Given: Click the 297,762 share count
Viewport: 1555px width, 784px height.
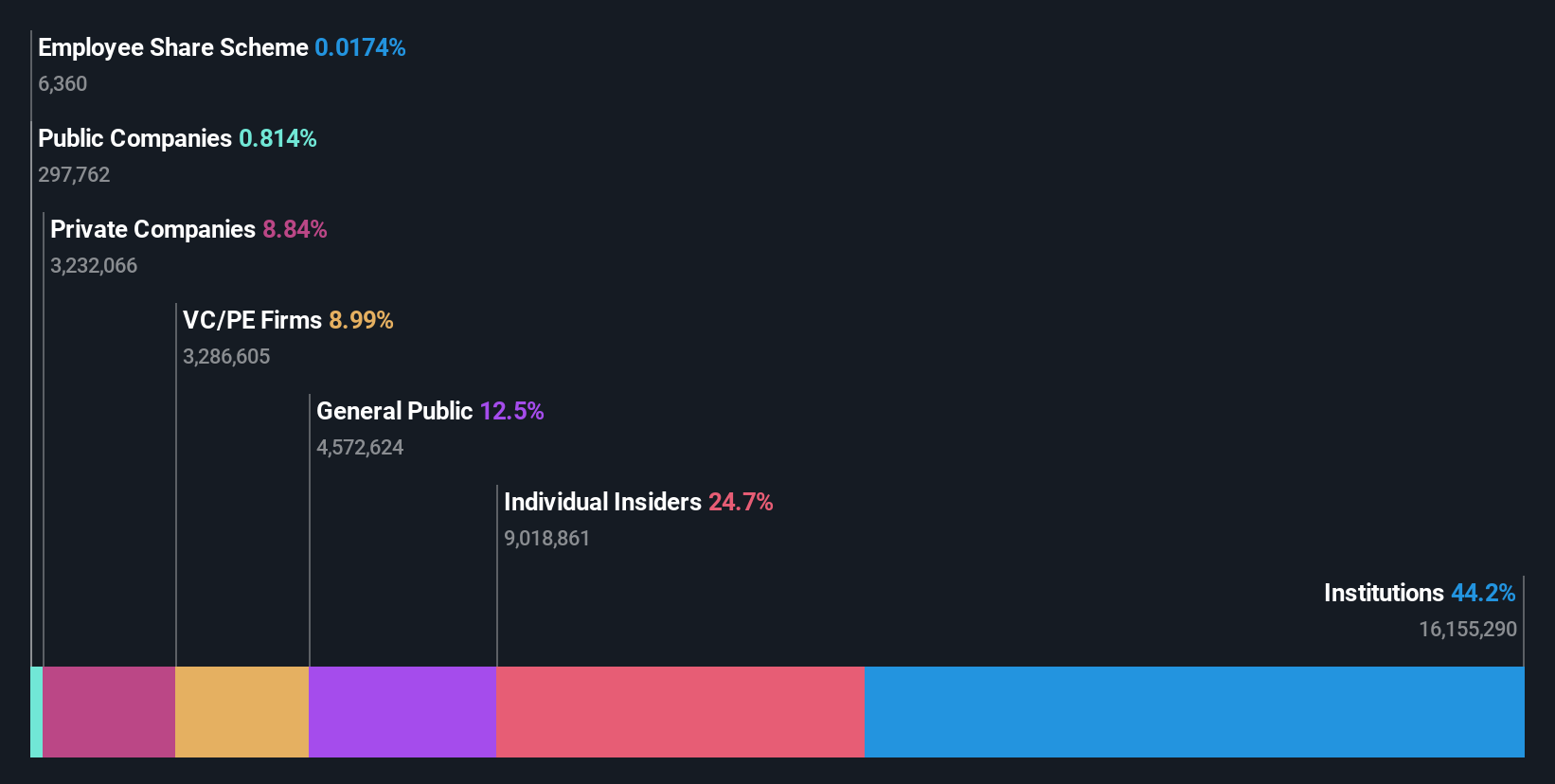Looking at the screenshot, I should coord(74,175).
